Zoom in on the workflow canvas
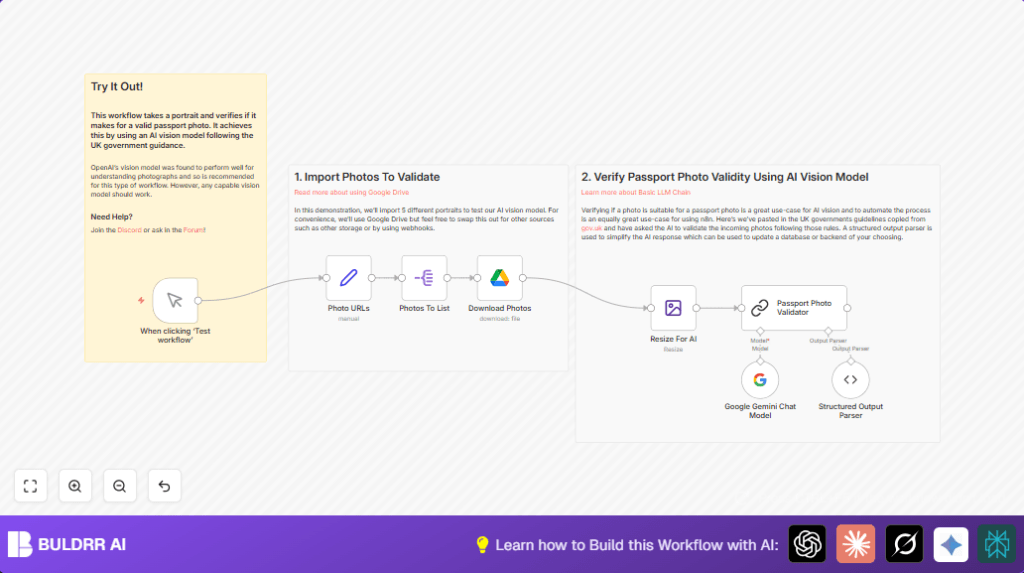This screenshot has width=1024, height=573. 75,486
